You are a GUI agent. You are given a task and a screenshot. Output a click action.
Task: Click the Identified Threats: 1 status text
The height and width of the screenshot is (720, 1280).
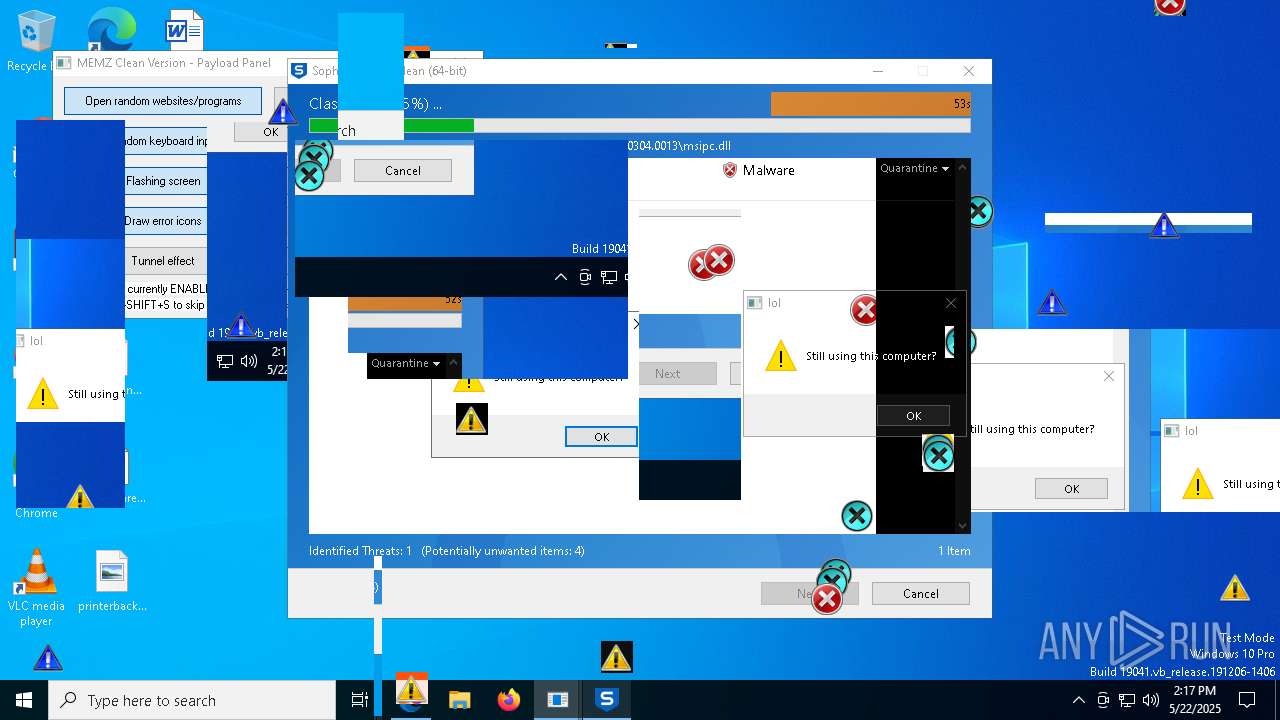pyautogui.click(x=360, y=551)
